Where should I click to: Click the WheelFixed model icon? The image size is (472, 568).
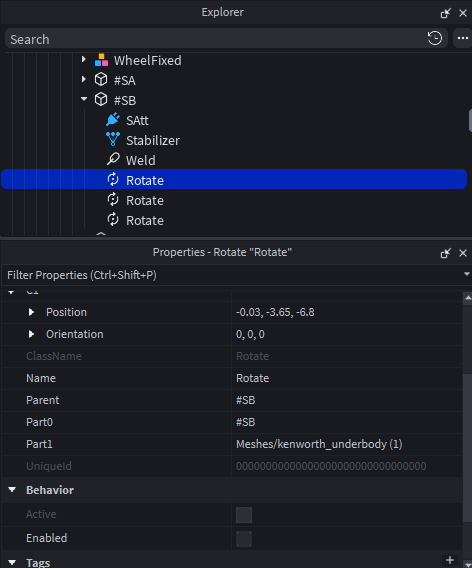[x=101, y=60]
